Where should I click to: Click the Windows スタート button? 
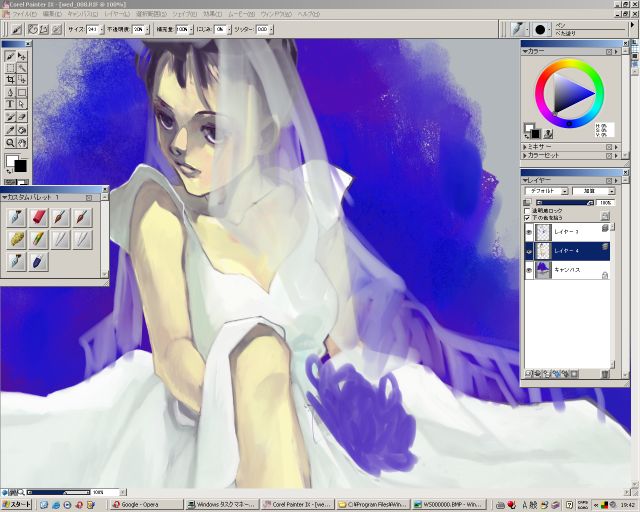click(17, 505)
